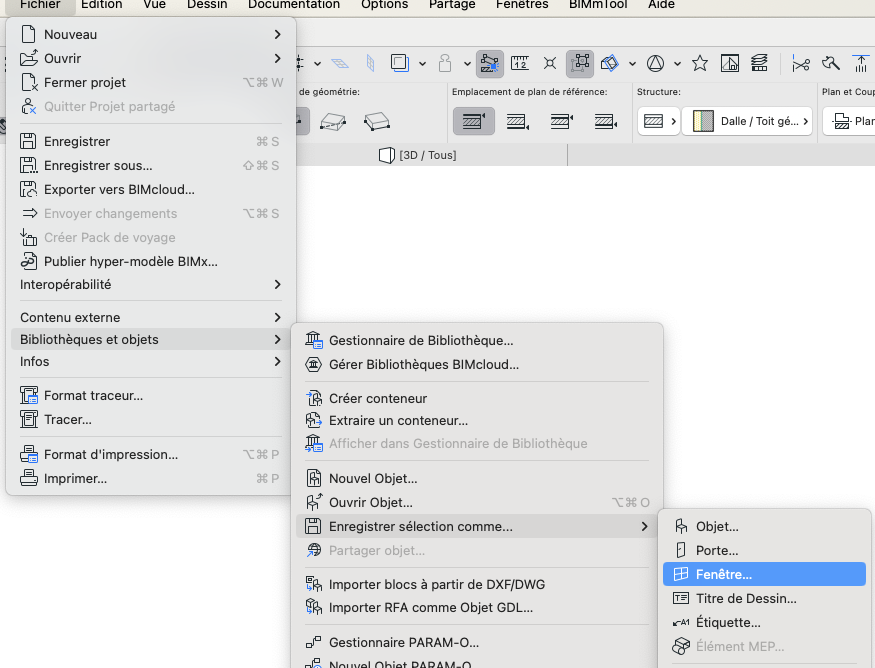This screenshot has width=875, height=668.
Task: Click the magic wand hammer icon in the toolbar
Action: coord(830,63)
